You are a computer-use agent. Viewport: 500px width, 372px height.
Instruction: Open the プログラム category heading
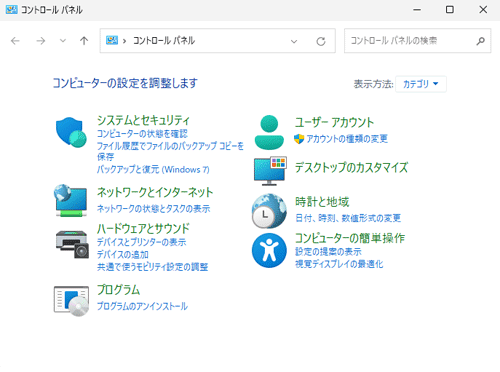(x=118, y=290)
